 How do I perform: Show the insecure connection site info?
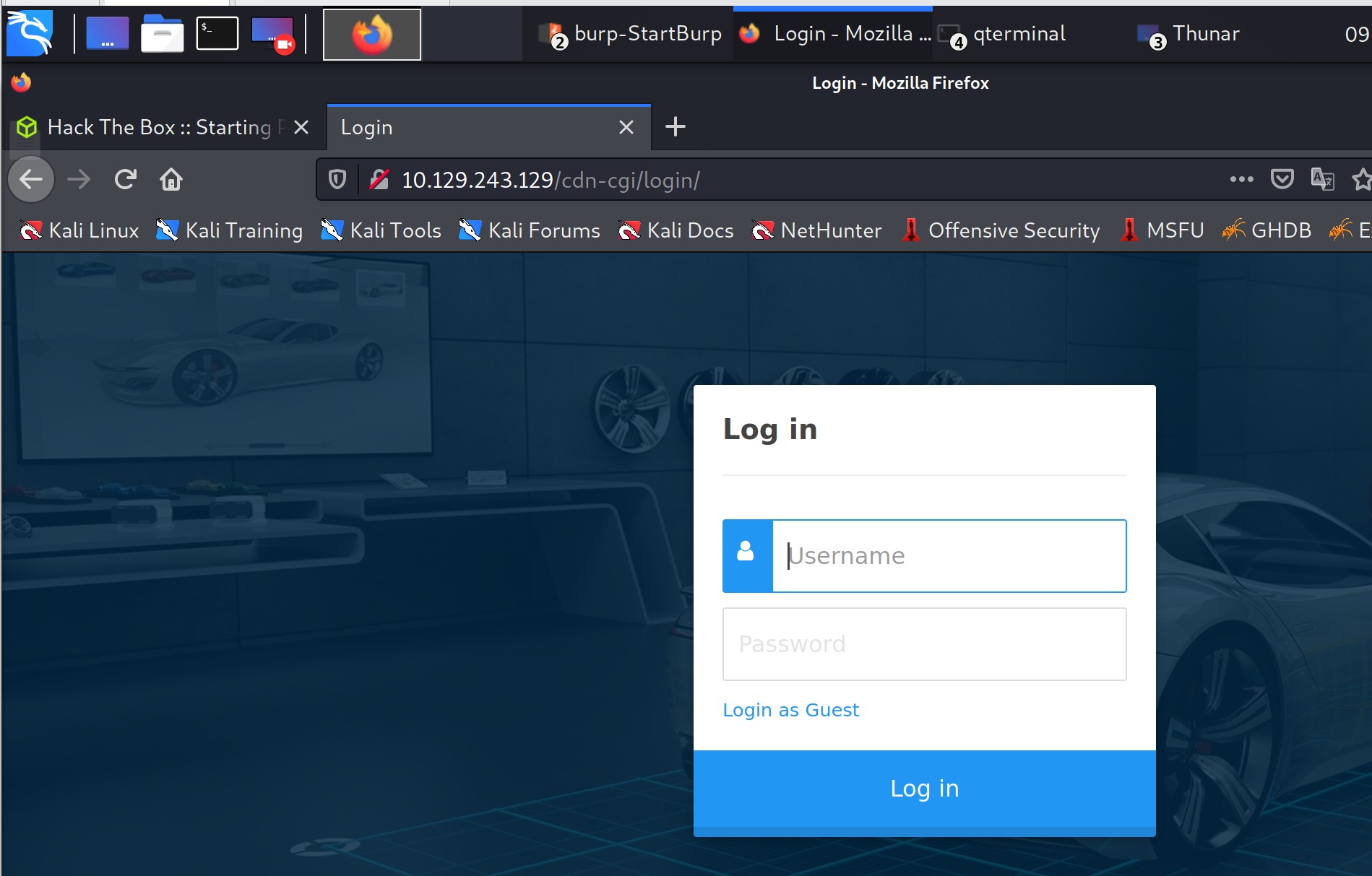pos(379,180)
